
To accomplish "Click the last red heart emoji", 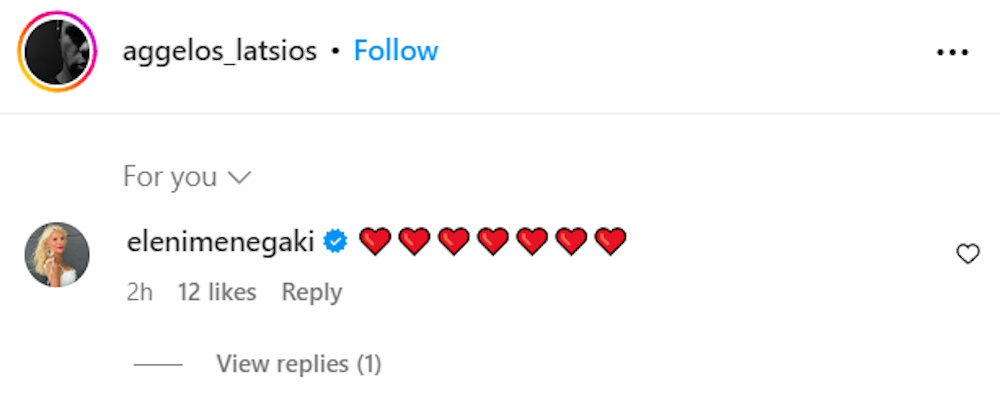I will 610,241.
